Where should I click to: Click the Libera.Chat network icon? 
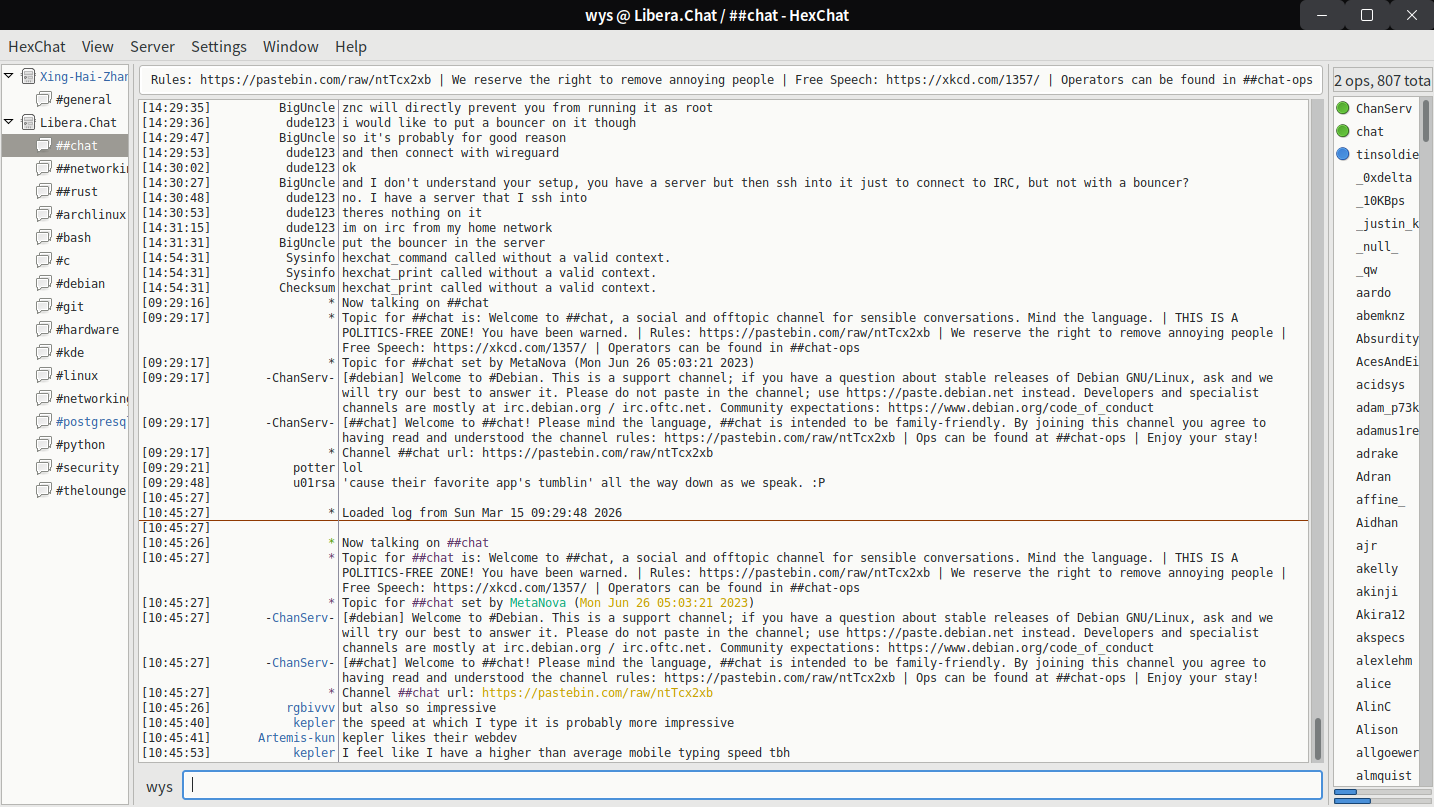[28, 122]
